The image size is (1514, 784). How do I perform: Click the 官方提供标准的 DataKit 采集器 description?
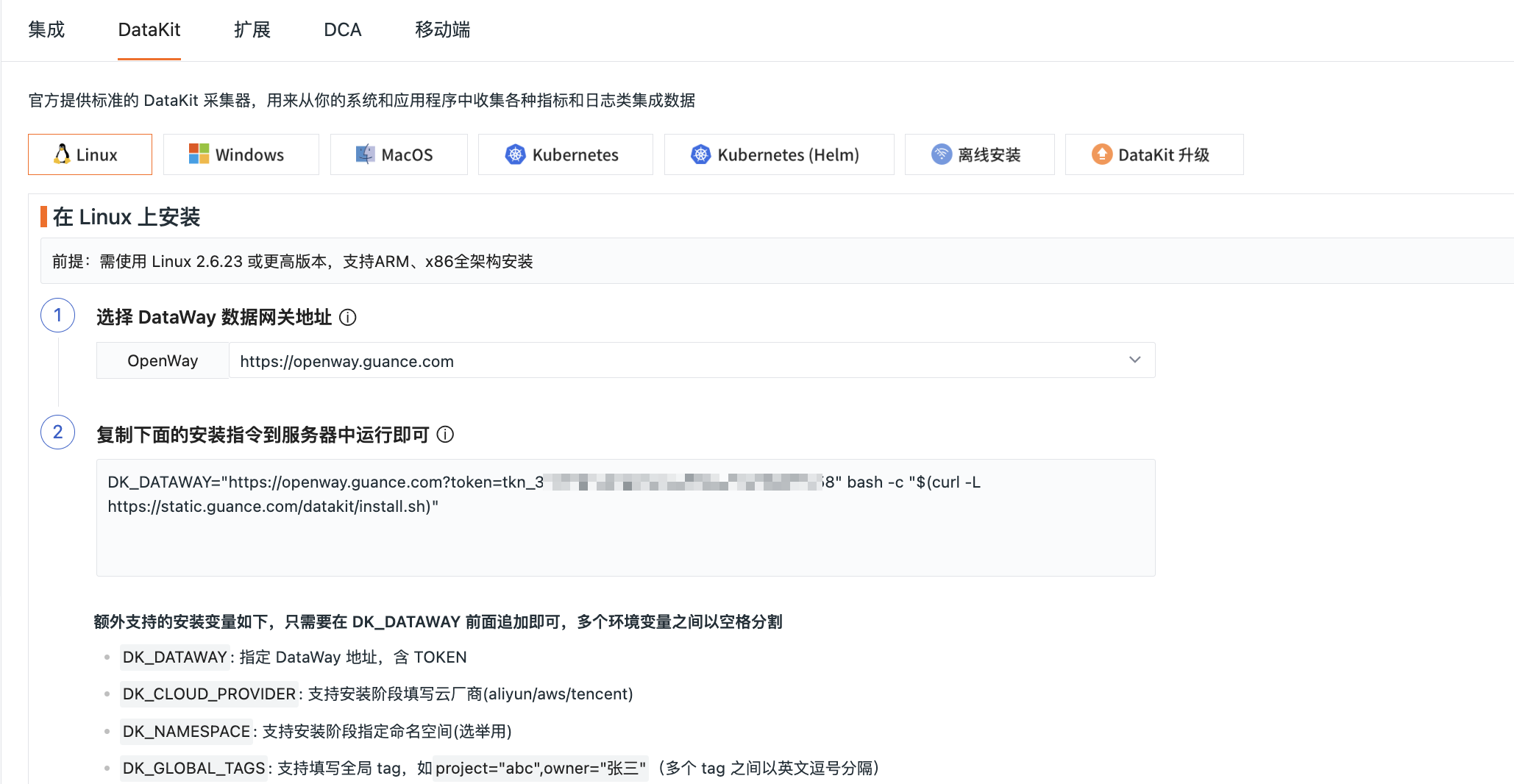click(x=361, y=100)
